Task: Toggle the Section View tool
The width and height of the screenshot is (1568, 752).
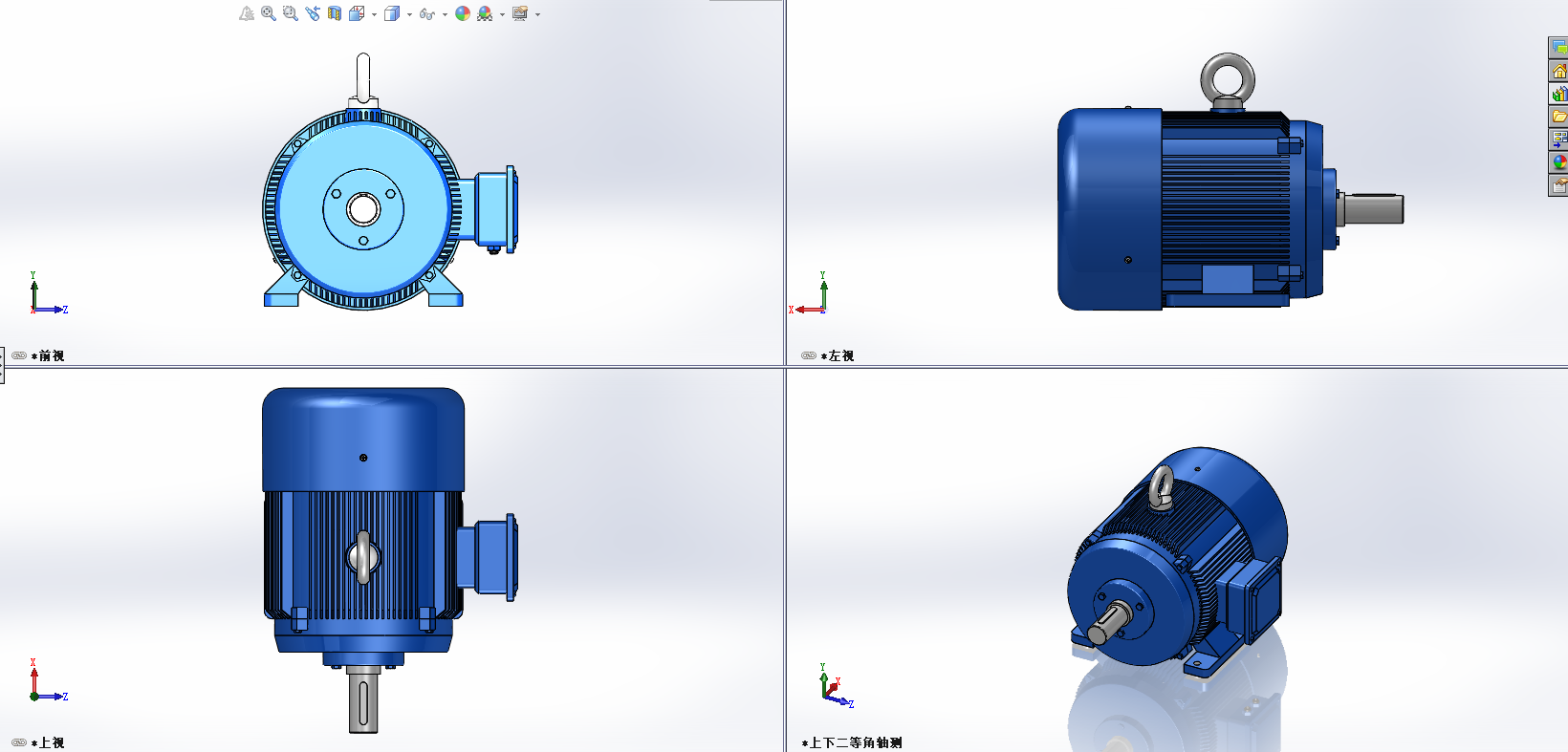Action: coord(335,13)
